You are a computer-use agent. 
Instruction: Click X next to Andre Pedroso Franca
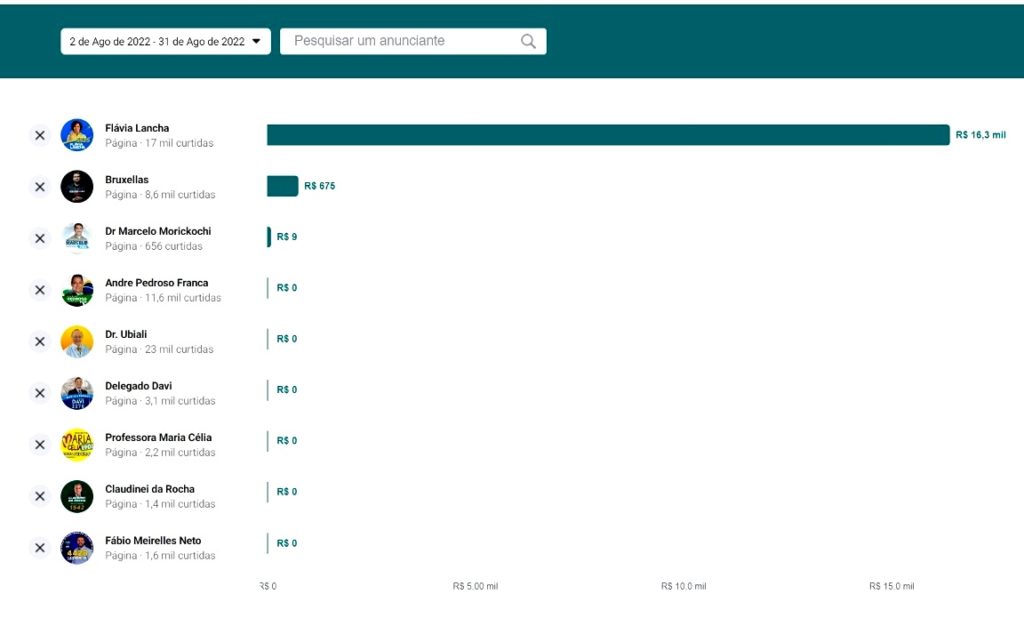[x=40, y=290]
